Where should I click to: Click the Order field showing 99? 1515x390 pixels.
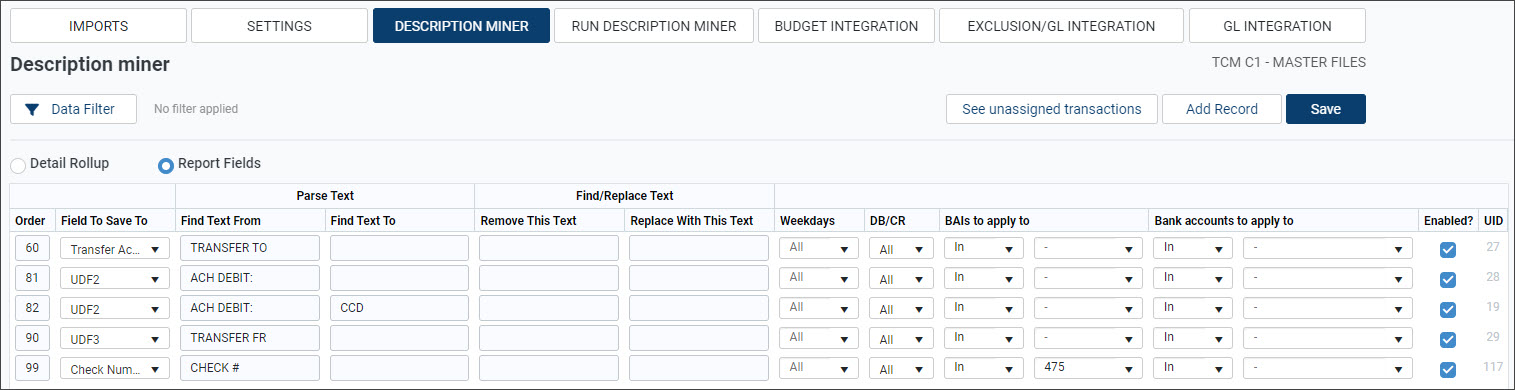click(x=33, y=368)
